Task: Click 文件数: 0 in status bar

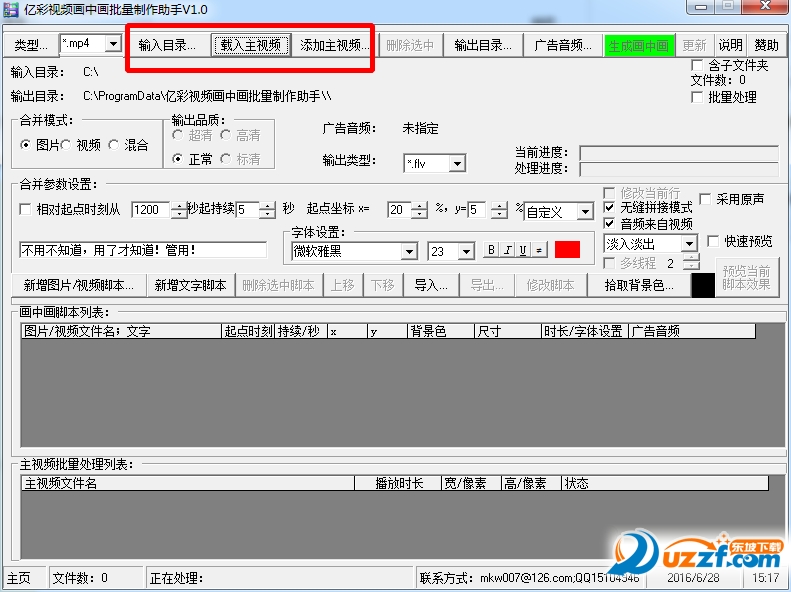Action: pyautogui.click(x=96, y=578)
